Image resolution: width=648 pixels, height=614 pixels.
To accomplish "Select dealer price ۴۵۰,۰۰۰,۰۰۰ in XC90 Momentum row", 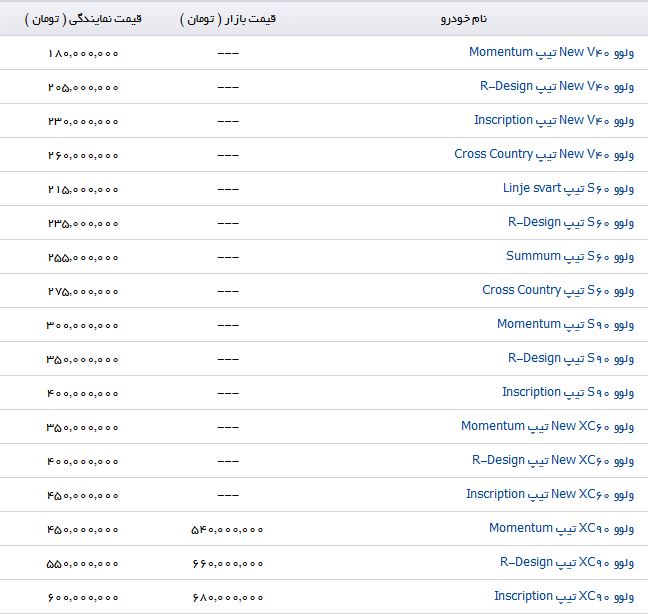I will [x=83, y=530].
